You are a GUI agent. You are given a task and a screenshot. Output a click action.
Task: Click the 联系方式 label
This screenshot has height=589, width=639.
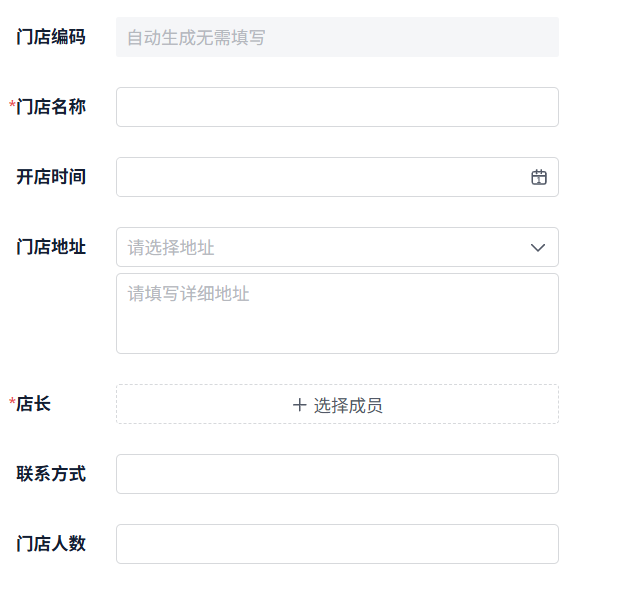[51, 474]
